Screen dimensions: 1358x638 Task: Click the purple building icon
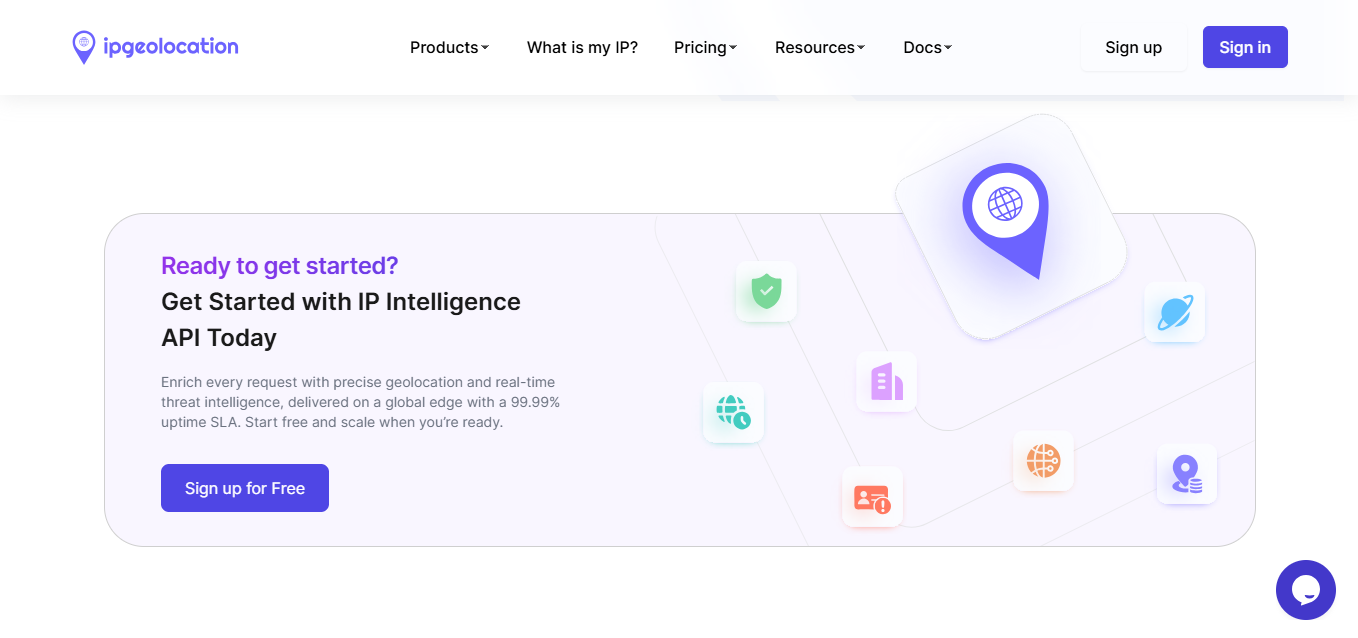point(886,381)
